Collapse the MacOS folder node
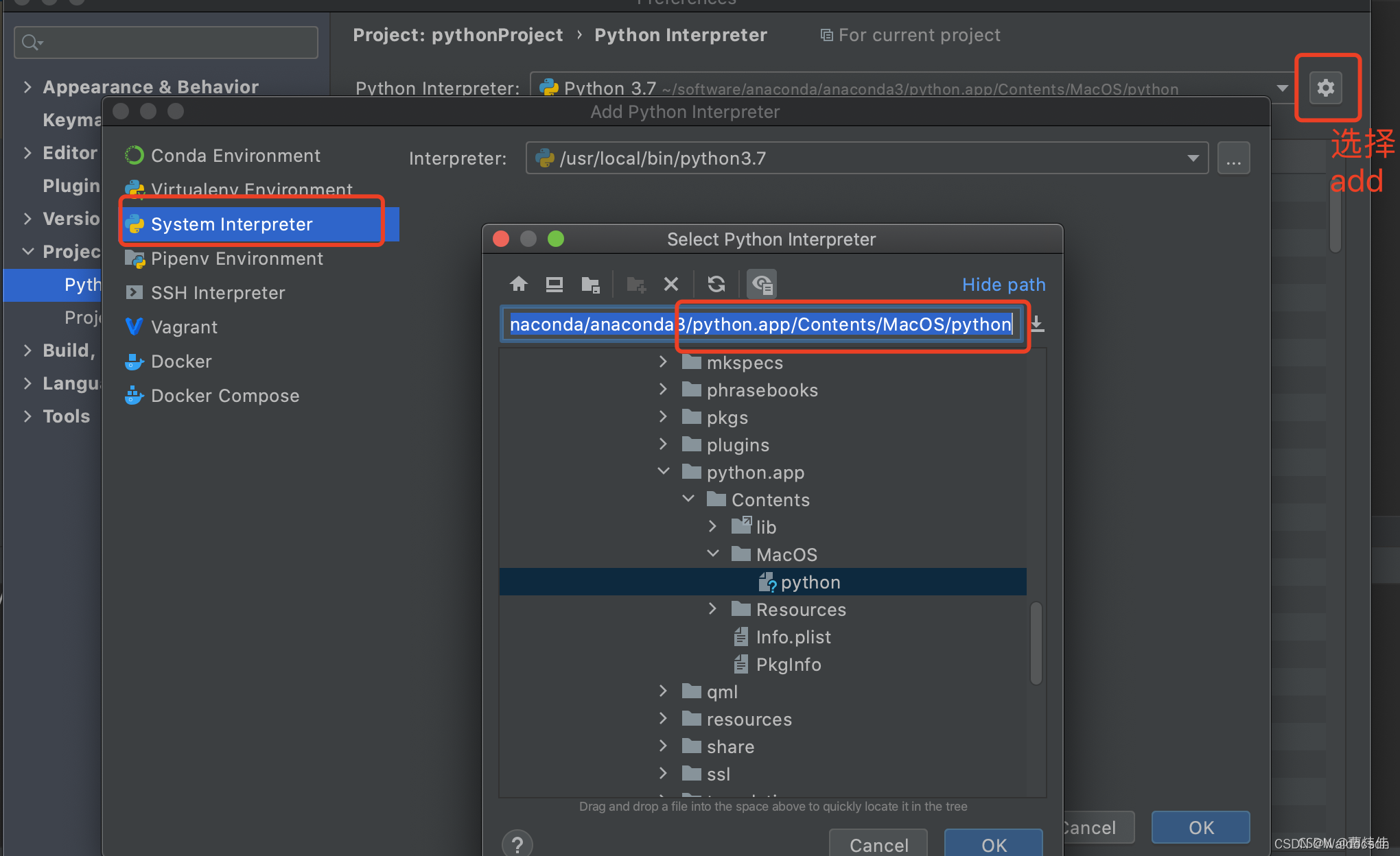Image resolution: width=1400 pixels, height=856 pixels. (x=712, y=554)
